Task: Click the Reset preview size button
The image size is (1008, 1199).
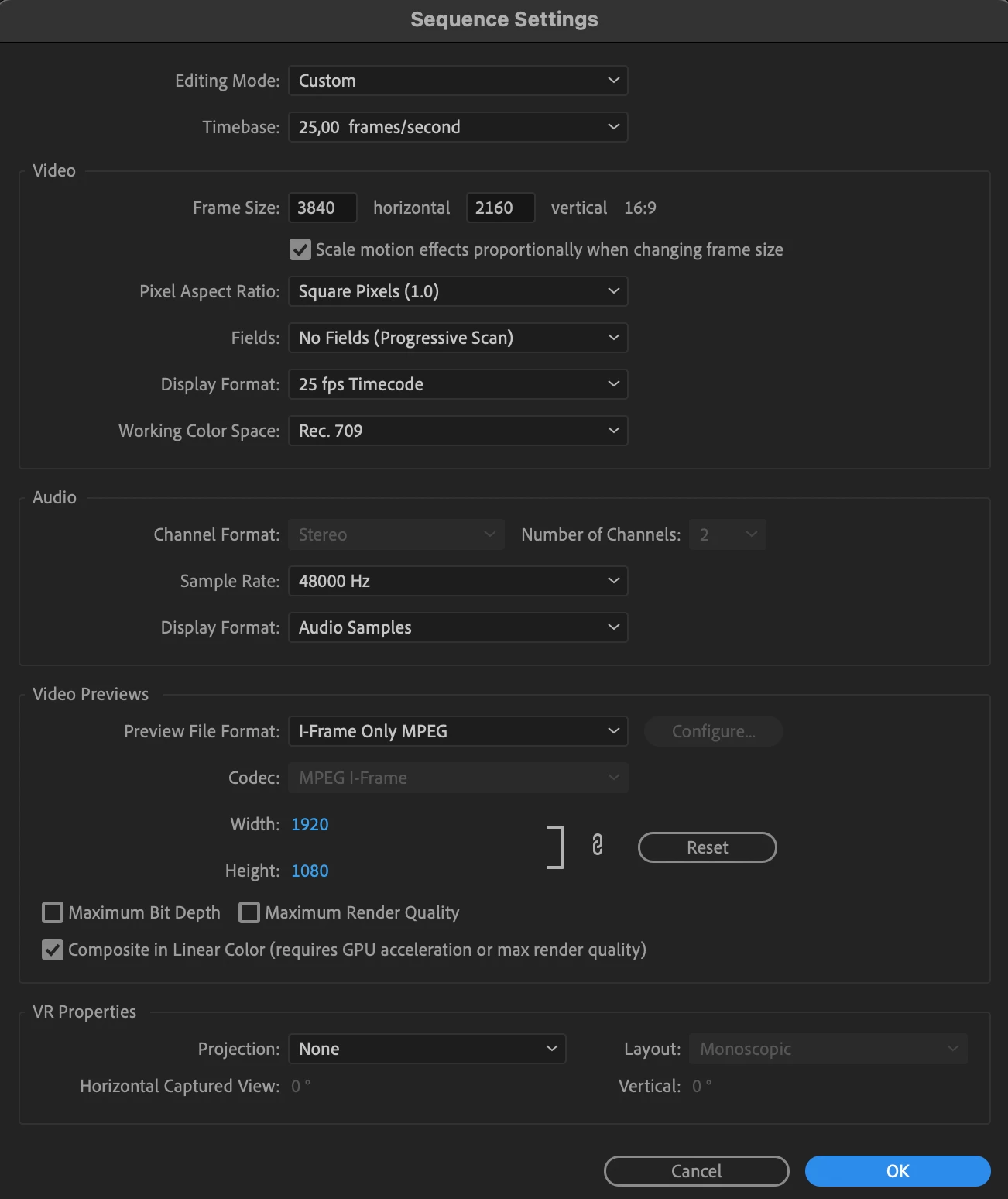Action: coord(708,847)
